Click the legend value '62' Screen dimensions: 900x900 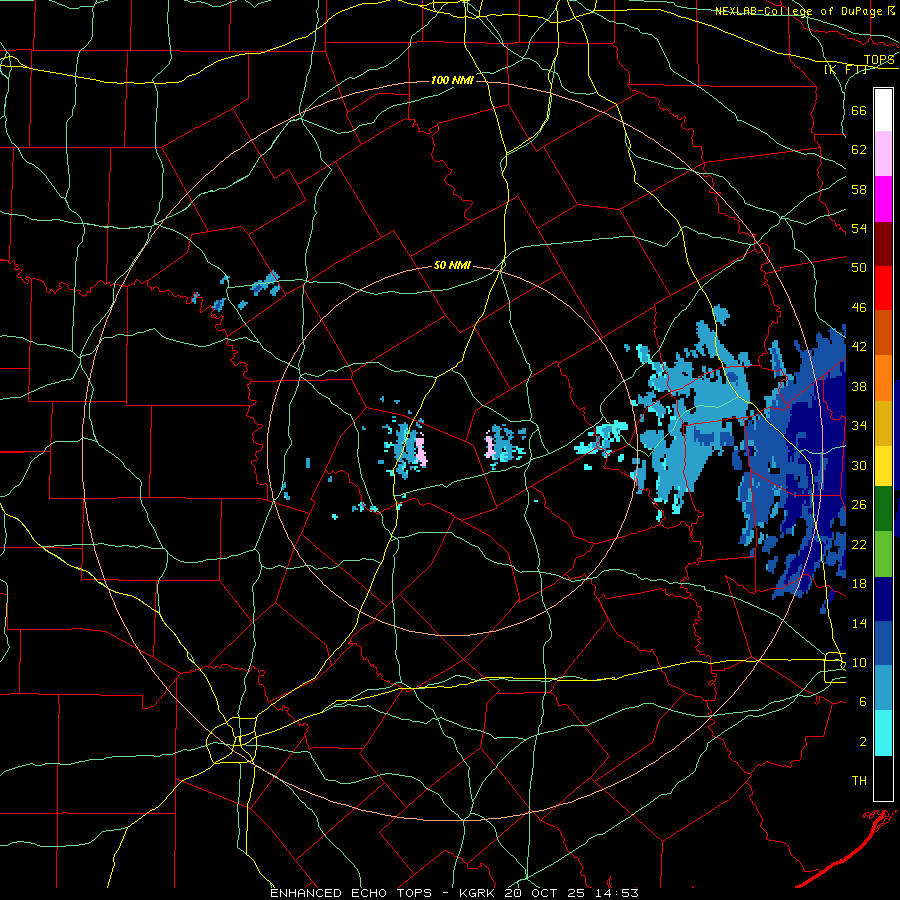point(859,150)
